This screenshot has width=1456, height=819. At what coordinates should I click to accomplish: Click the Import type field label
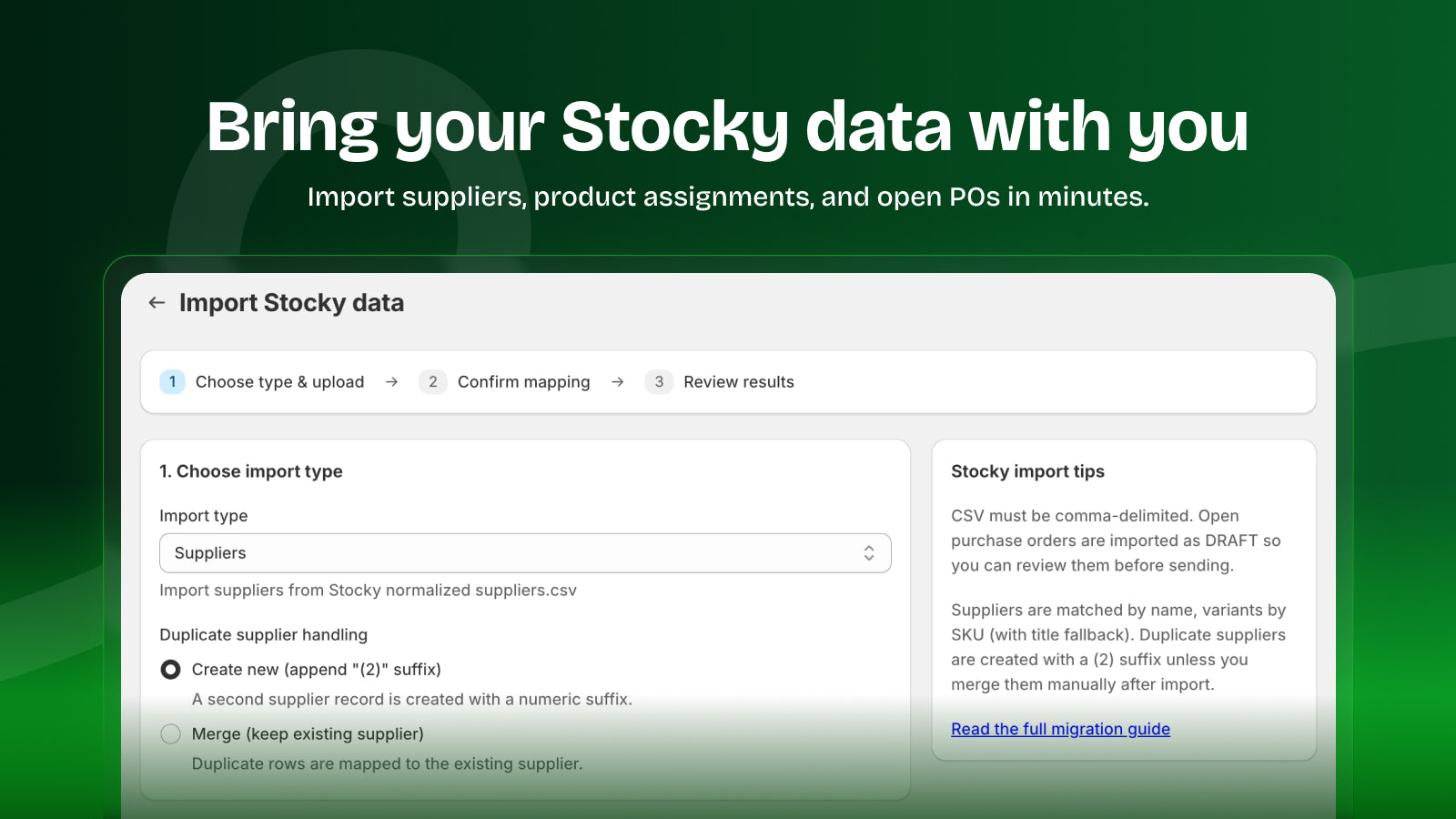coord(204,516)
